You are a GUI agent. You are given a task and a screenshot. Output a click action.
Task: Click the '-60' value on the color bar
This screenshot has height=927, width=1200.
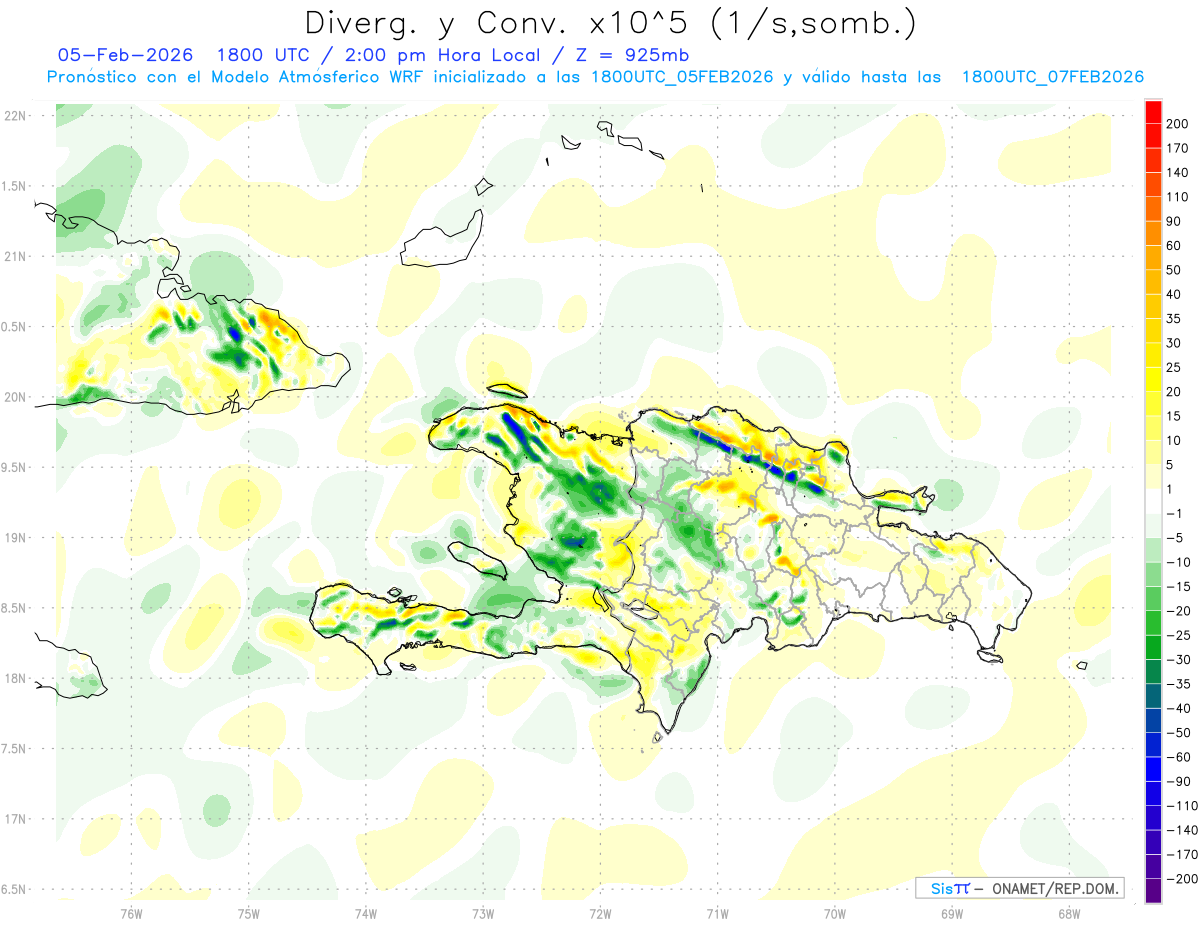[x=1178, y=757]
